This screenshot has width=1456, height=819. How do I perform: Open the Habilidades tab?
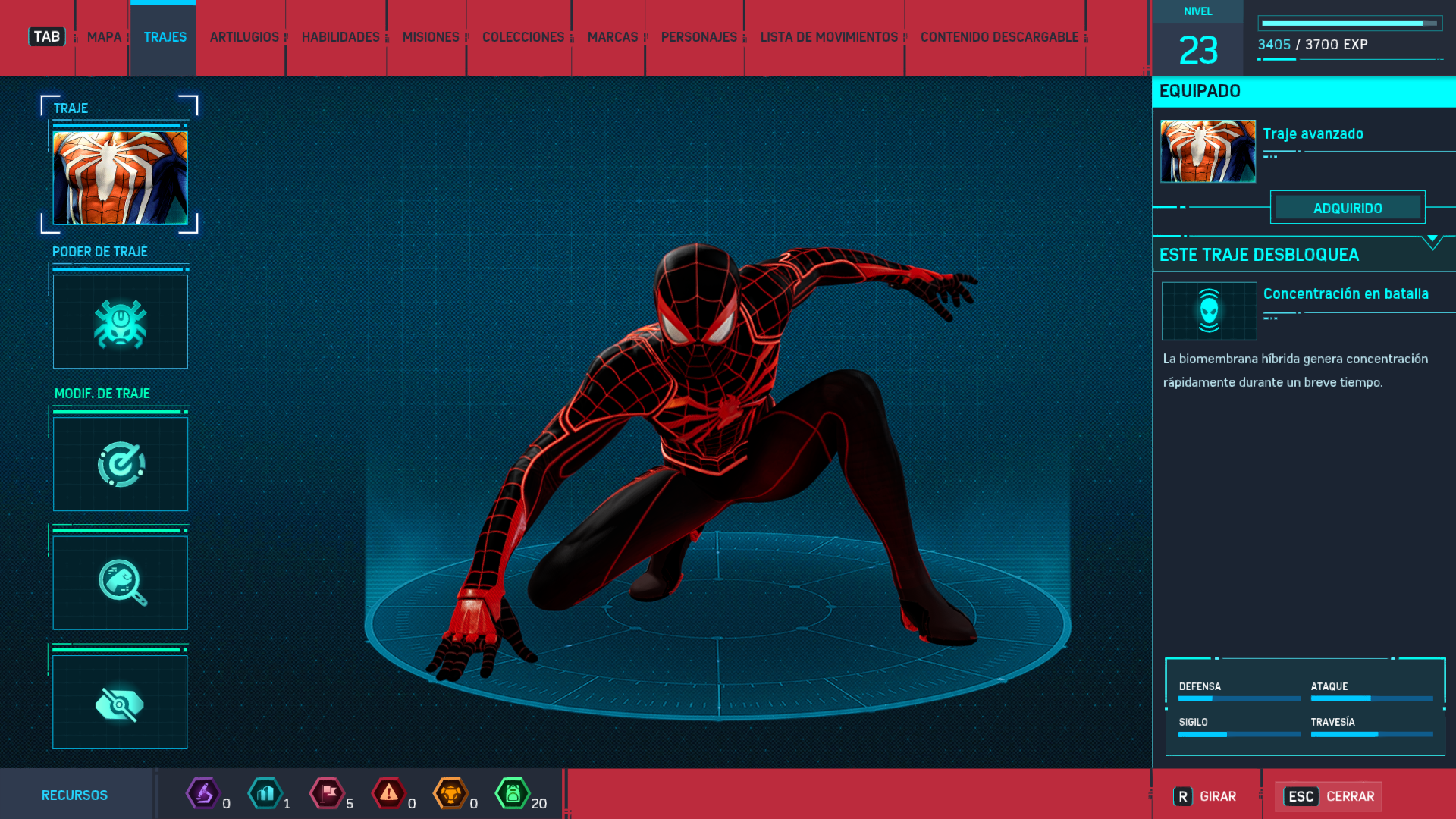[340, 37]
